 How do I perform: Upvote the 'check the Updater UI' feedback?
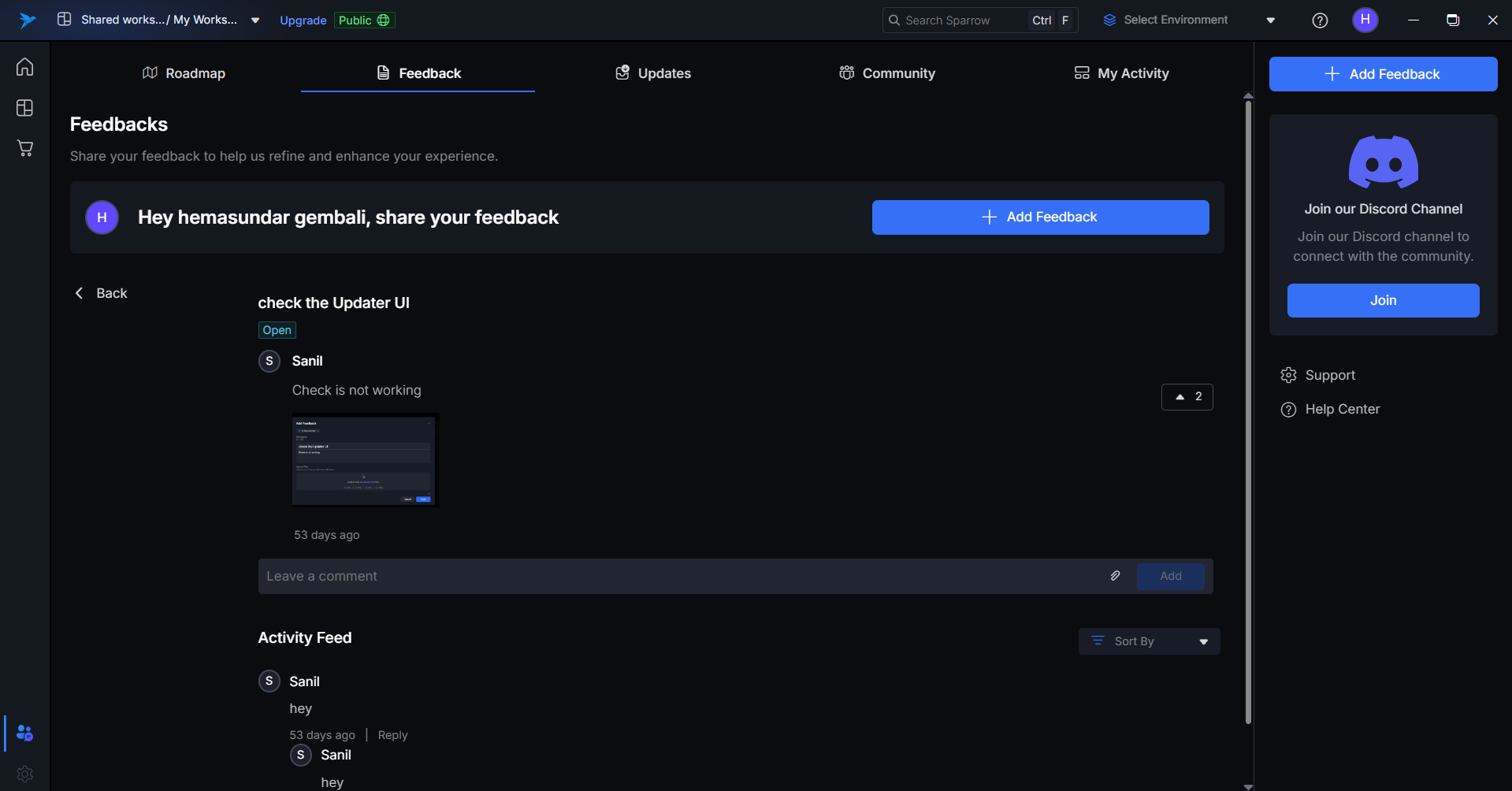pyautogui.click(x=1187, y=397)
